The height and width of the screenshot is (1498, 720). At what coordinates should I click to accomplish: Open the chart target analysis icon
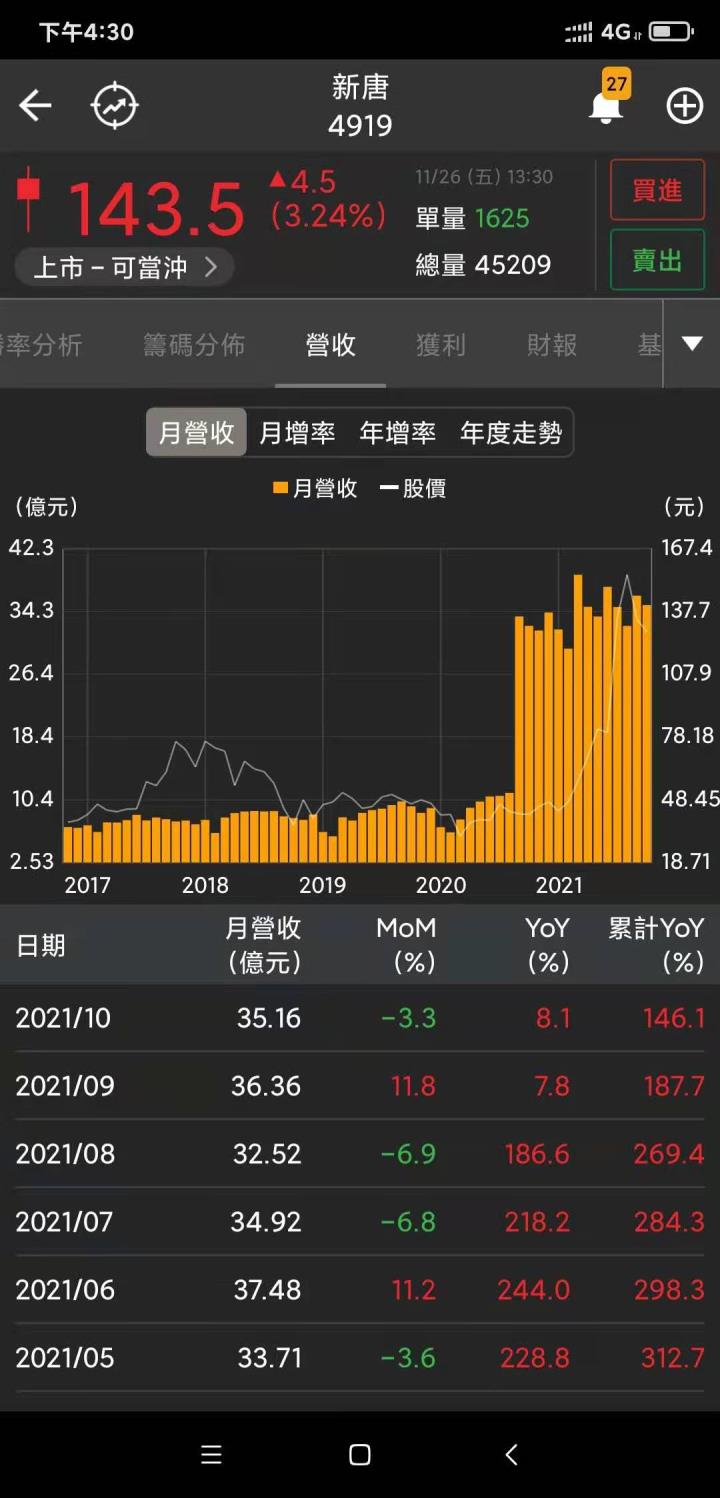[x=115, y=105]
